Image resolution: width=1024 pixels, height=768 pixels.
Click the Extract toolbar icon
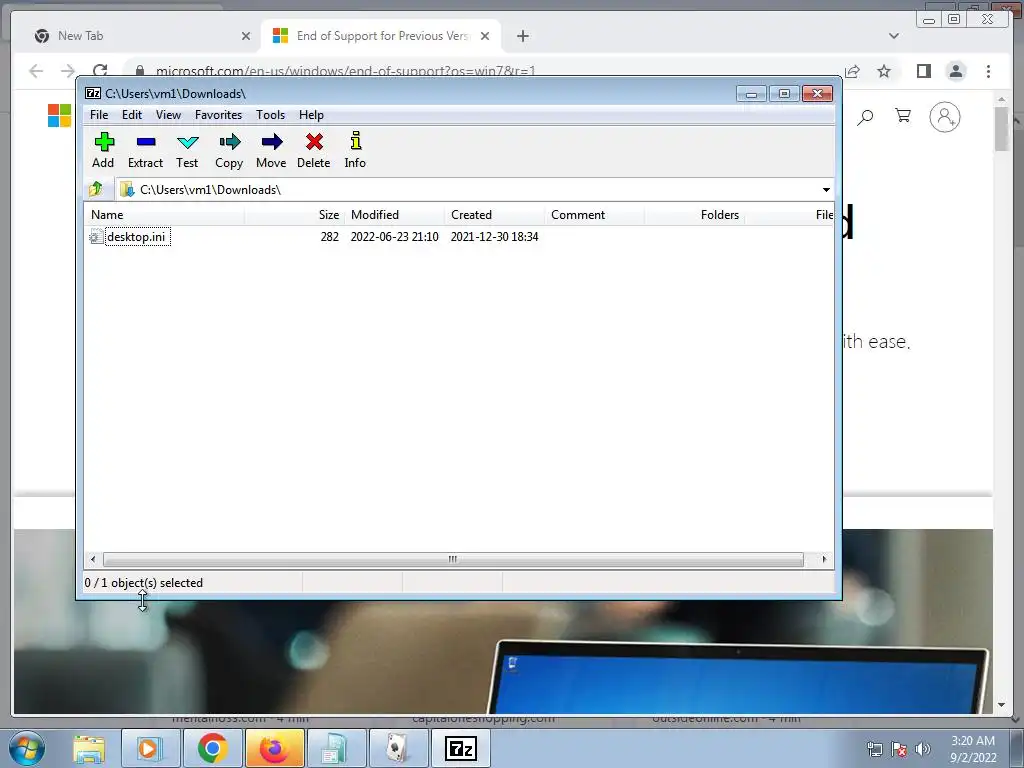click(x=145, y=150)
